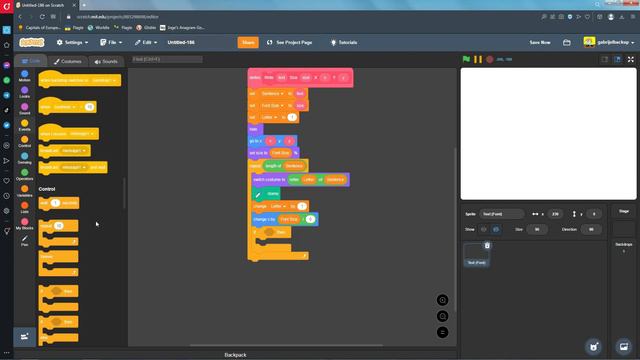Select the Control block category
640x360 pixels.
24,142
